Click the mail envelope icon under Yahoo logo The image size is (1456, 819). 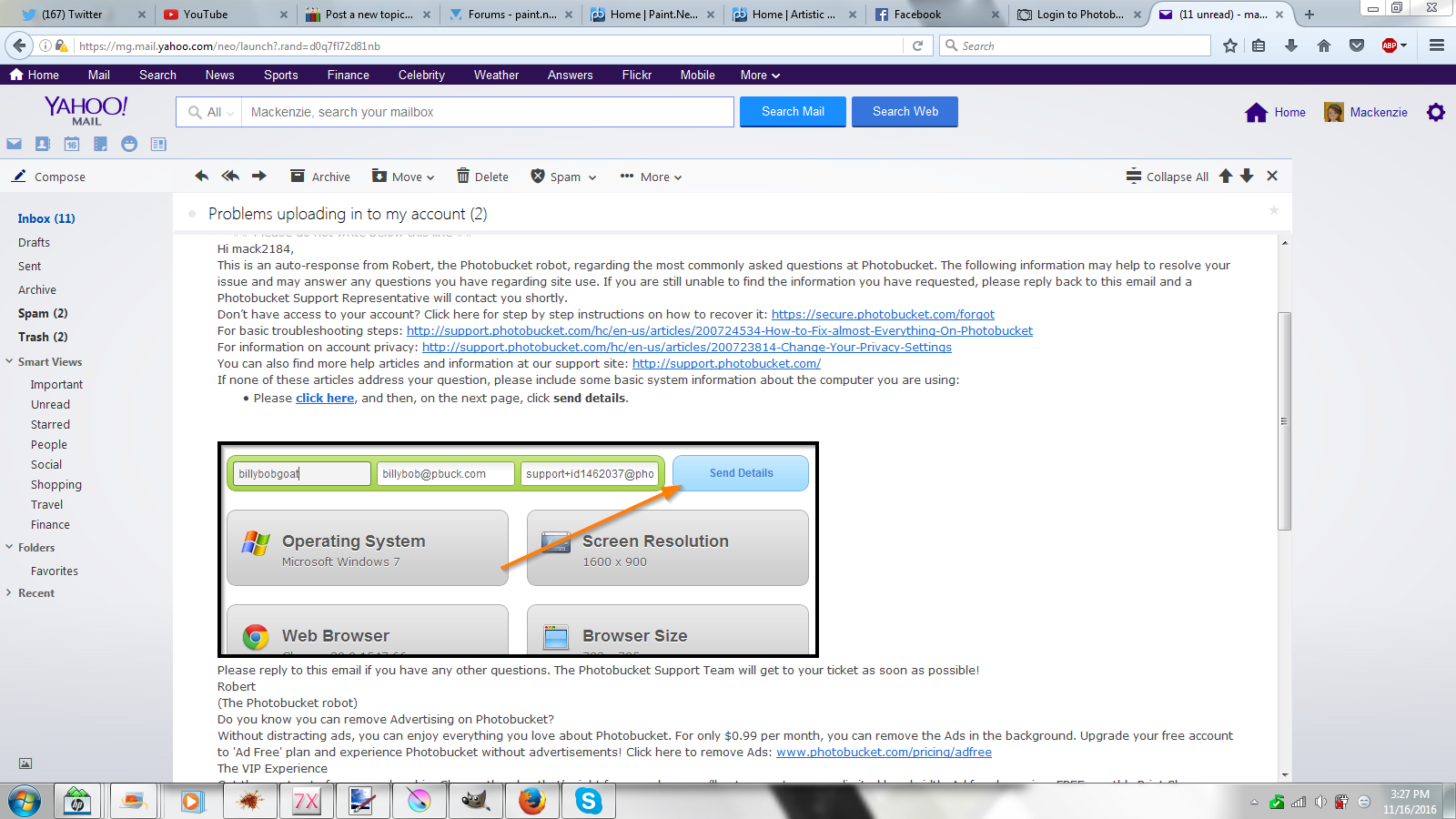[x=14, y=144]
